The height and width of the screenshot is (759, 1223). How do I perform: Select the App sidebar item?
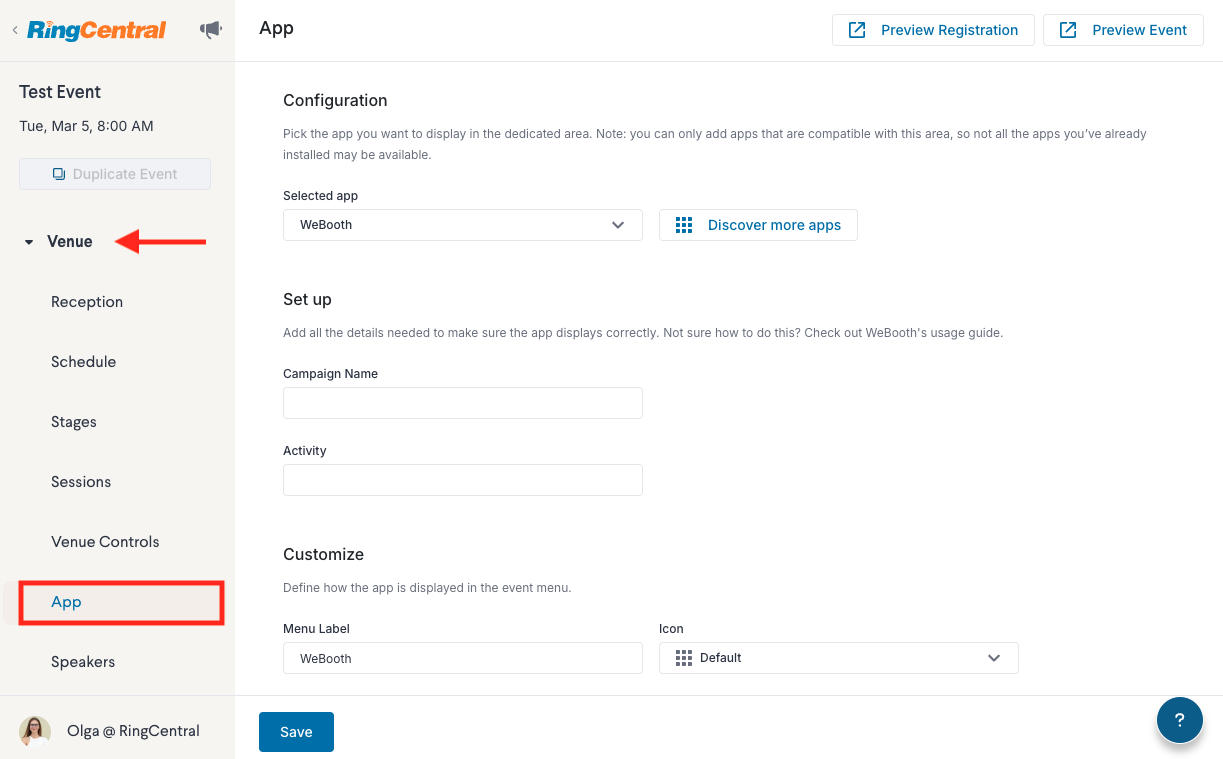tap(120, 602)
